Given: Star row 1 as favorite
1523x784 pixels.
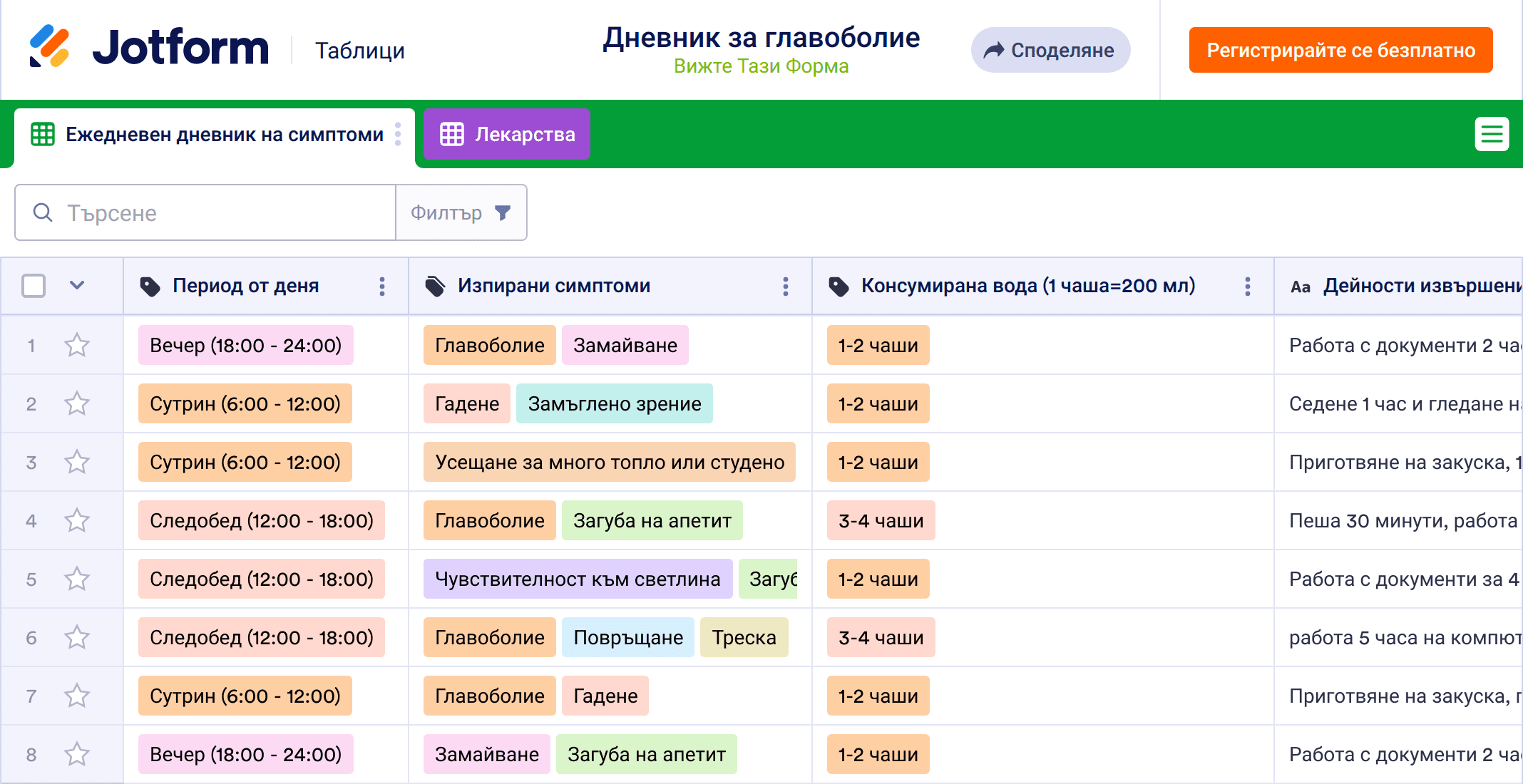Looking at the screenshot, I should point(77,346).
